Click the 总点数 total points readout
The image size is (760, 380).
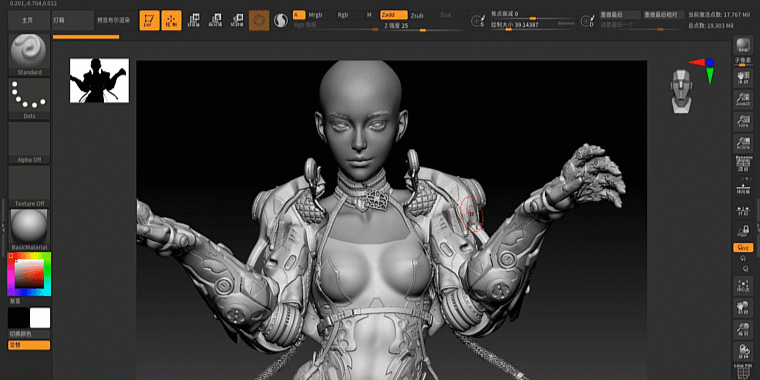[x=711, y=25]
